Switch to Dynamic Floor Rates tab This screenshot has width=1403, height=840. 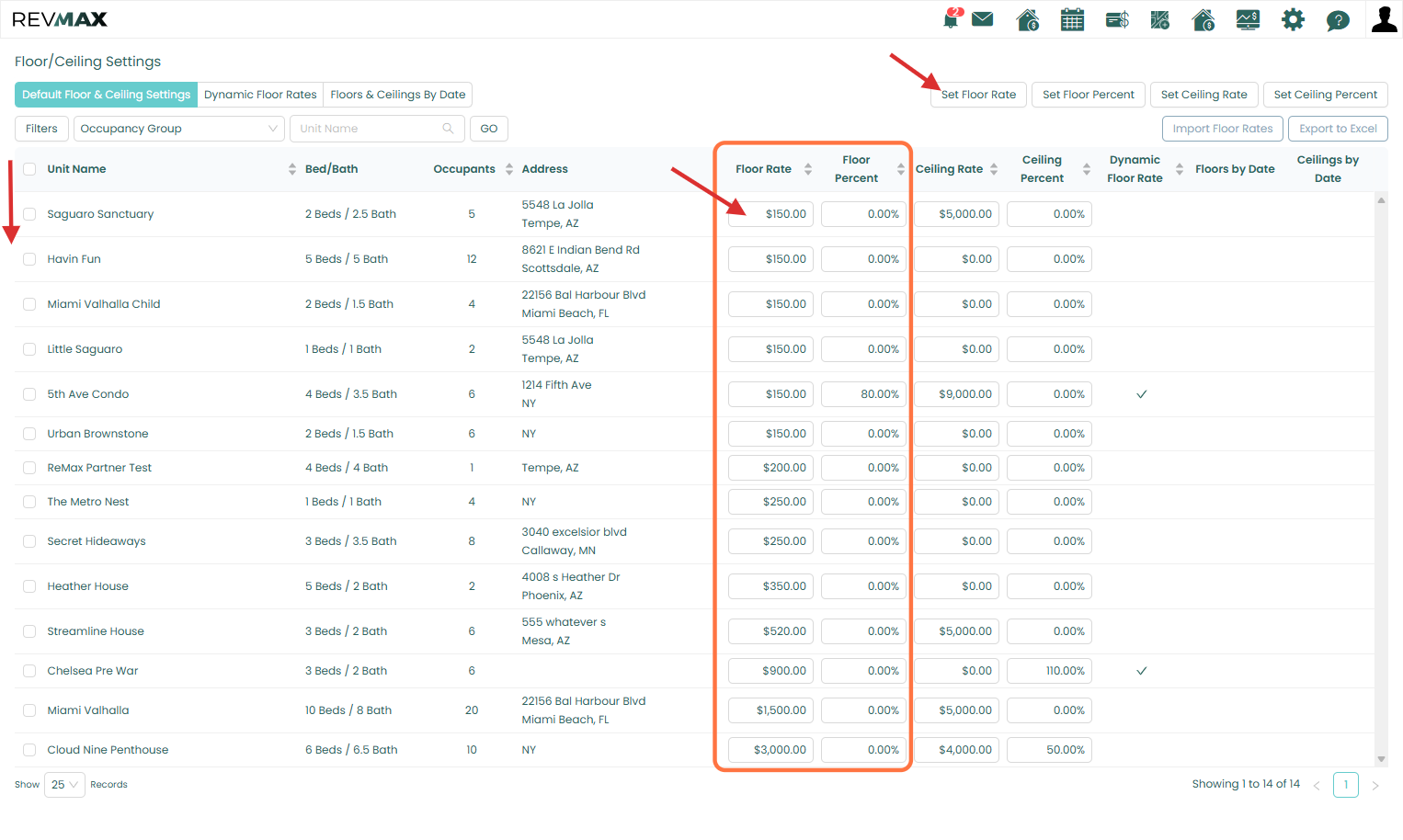260,95
